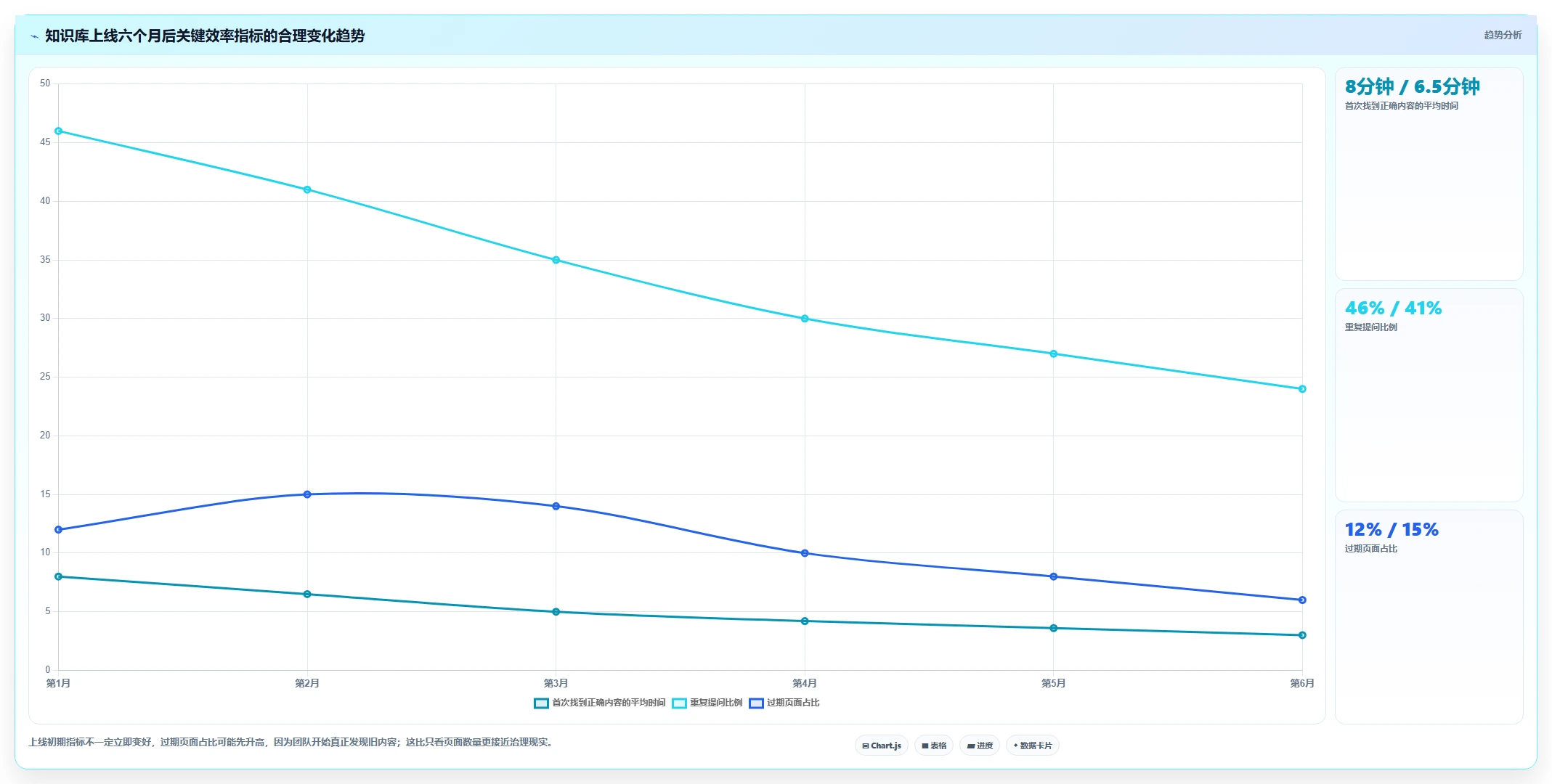
Task: Click the 第2月 x-axis label
Action: 307,683
